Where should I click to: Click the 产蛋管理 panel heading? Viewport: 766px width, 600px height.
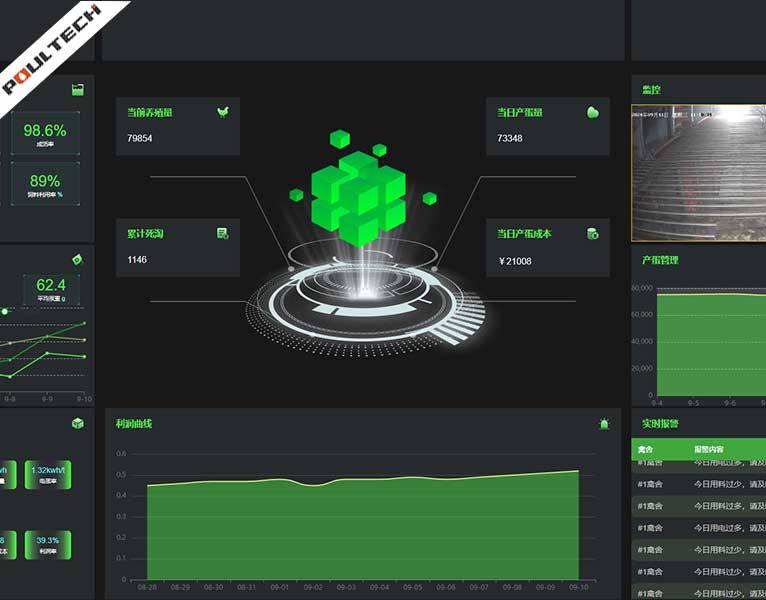(x=660, y=260)
